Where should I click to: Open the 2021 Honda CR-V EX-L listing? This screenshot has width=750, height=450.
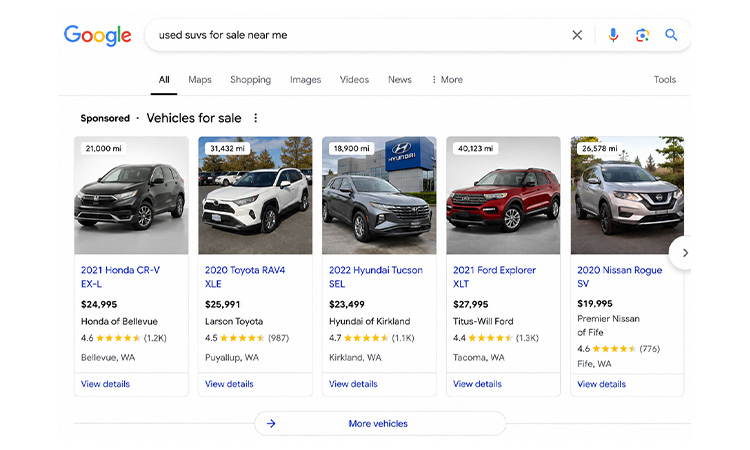(120, 276)
